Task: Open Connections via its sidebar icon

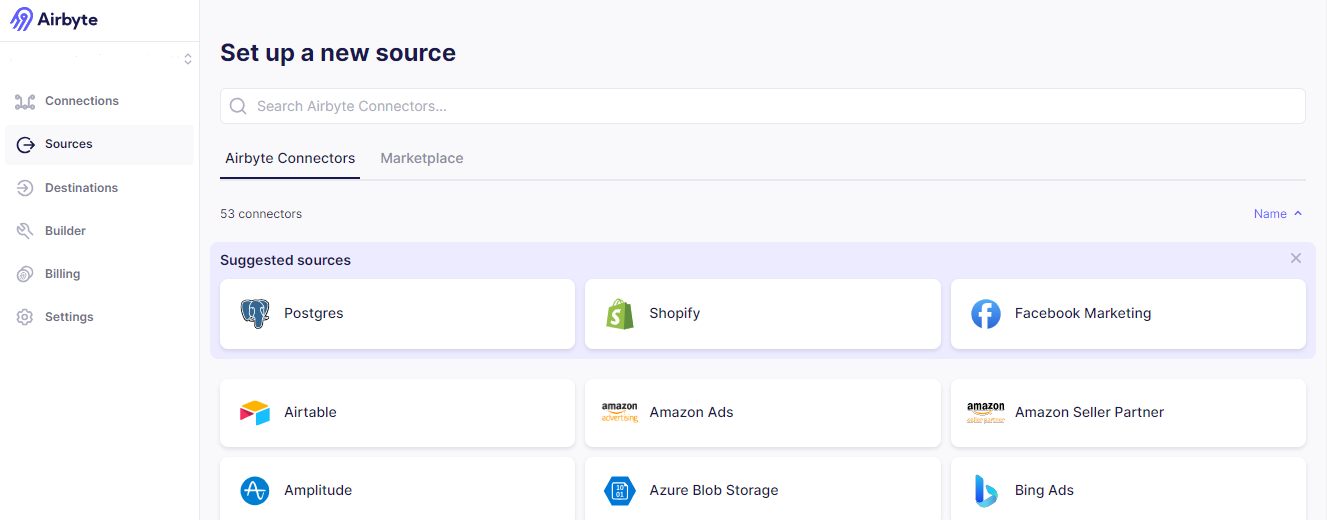Action: point(25,101)
